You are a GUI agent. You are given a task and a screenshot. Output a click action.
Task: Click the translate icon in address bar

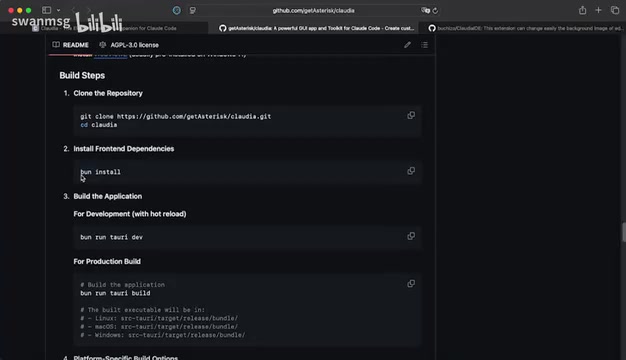(x=425, y=10)
